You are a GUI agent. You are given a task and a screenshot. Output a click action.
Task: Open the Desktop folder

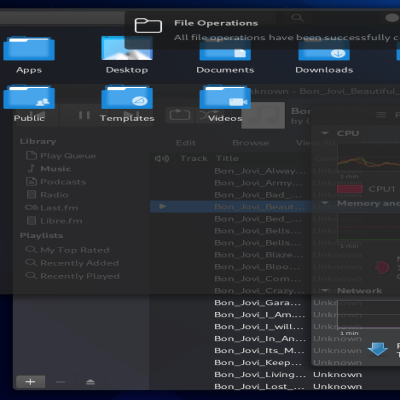pos(127,55)
